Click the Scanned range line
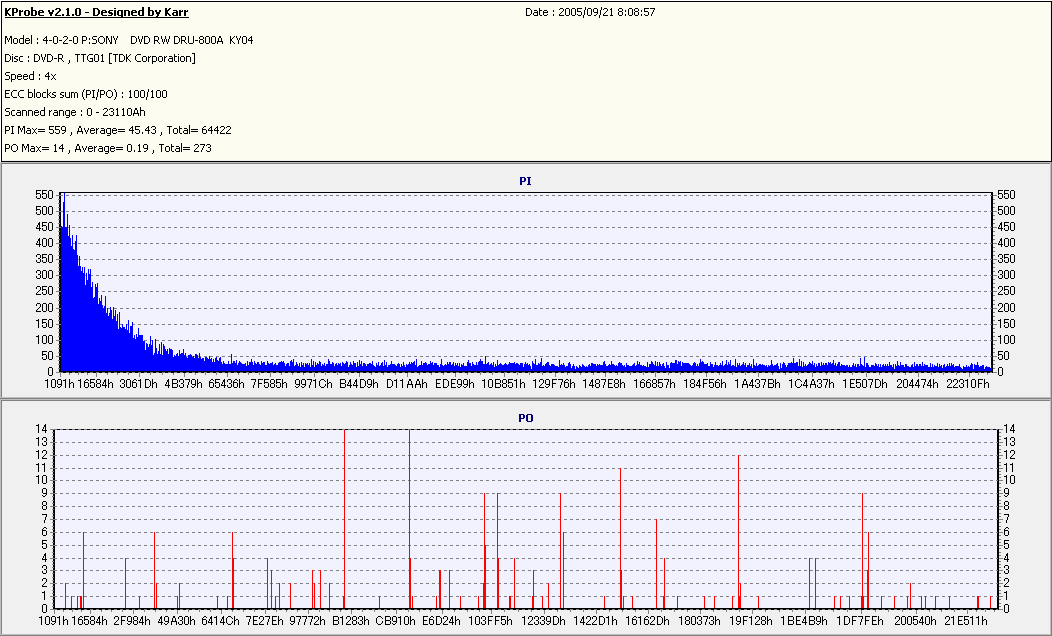This screenshot has width=1052, height=636. point(74,112)
